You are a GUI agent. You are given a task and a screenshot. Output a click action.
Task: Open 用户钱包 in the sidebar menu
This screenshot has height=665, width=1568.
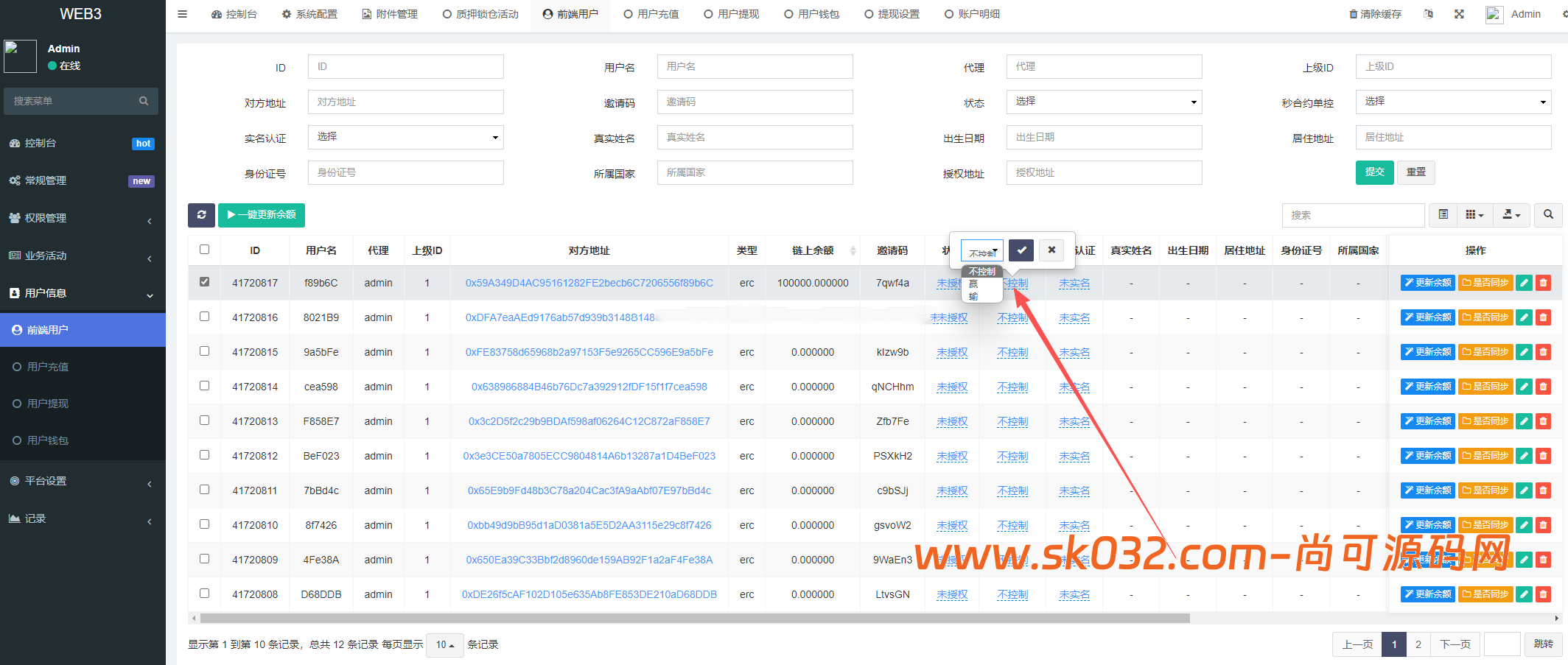click(48, 440)
